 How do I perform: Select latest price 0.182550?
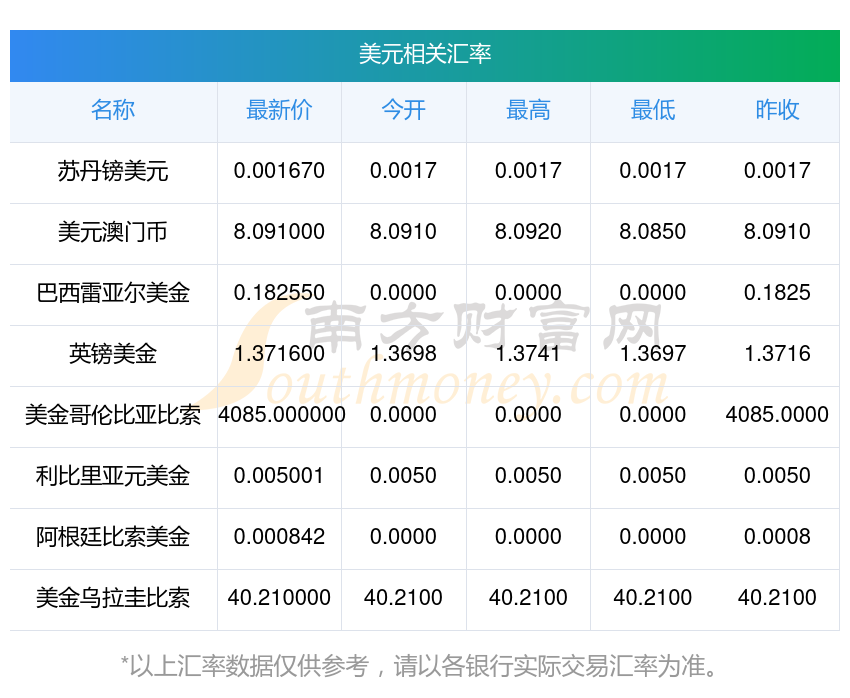click(x=279, y=293)
